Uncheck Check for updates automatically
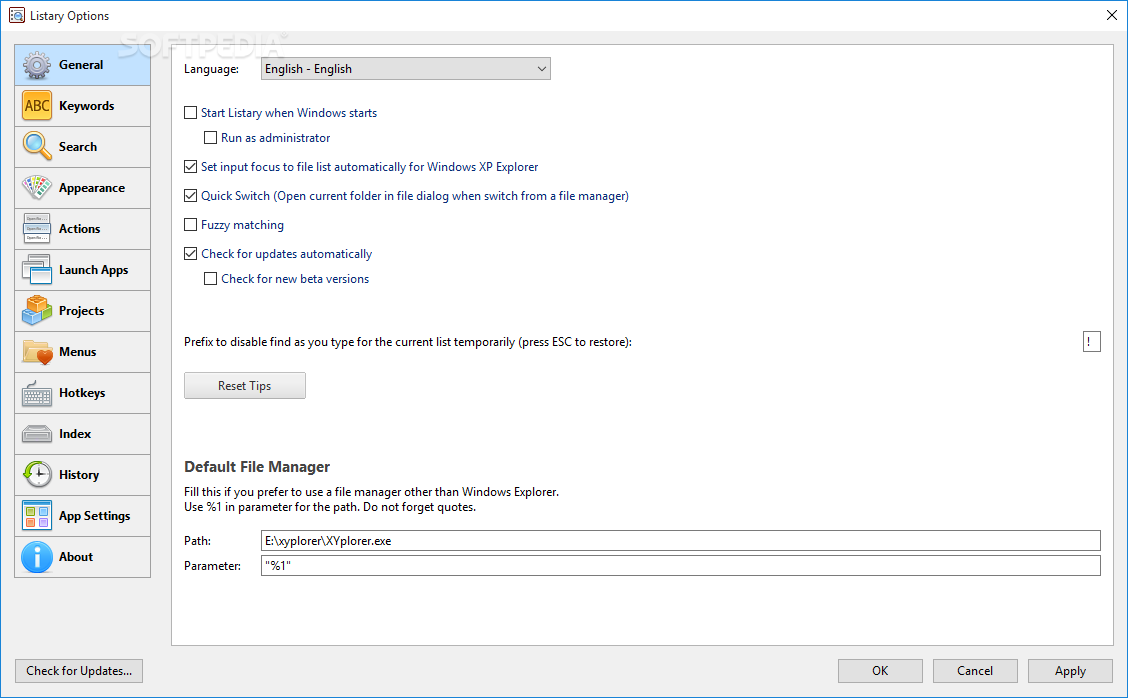 click(x=191, y=253)
